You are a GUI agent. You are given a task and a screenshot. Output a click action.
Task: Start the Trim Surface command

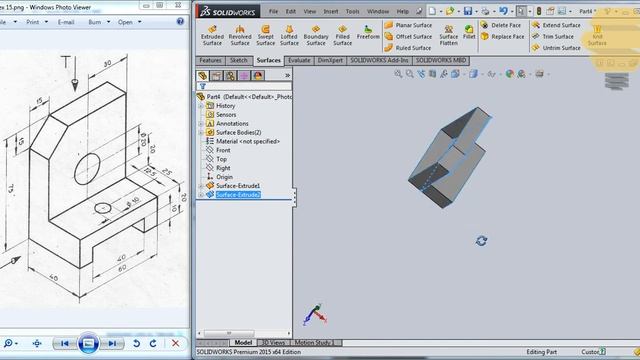tap(553, 37)
